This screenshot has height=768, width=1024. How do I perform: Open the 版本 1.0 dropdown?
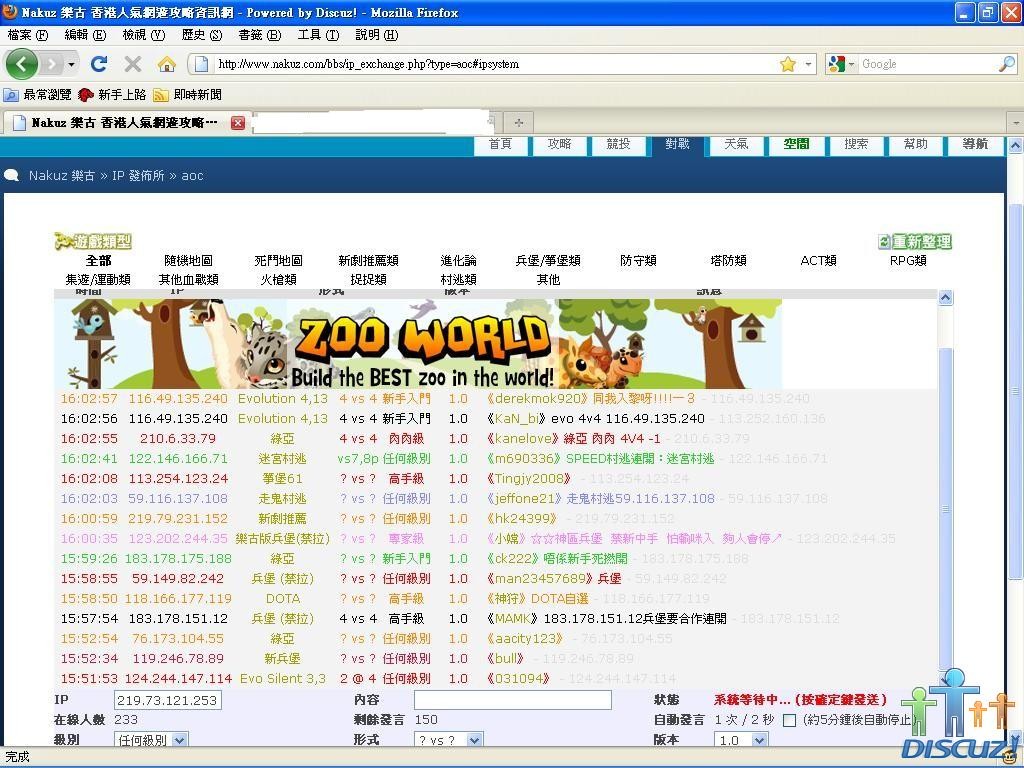(741, 740)
